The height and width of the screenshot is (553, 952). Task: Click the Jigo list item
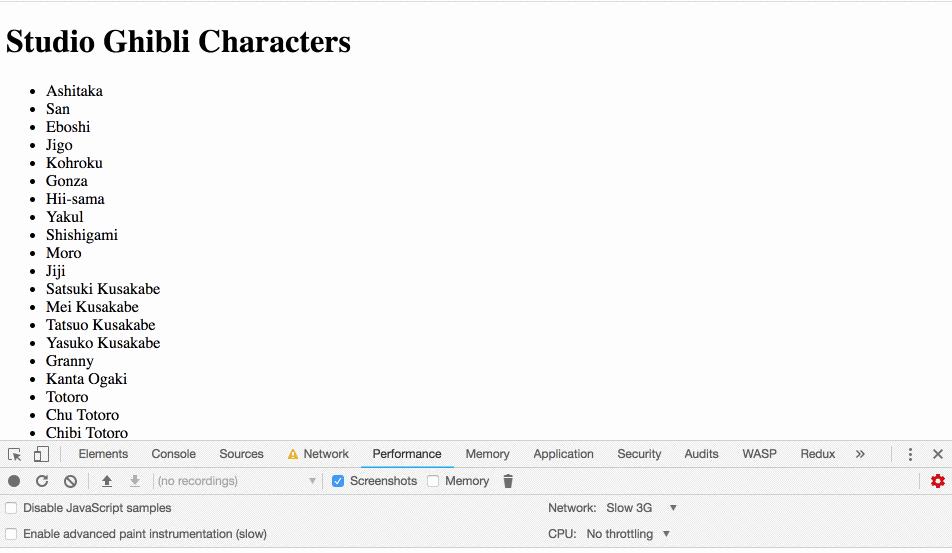[59, 145]
